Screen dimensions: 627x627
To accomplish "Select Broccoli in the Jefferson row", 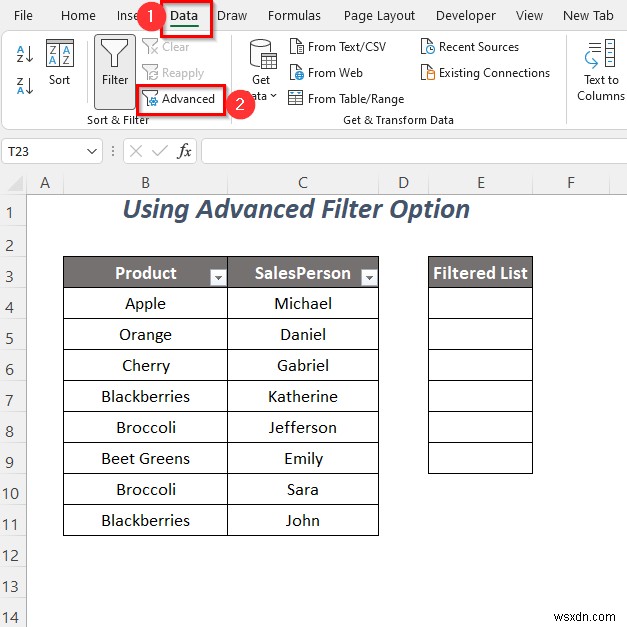I will pos(146,427).
